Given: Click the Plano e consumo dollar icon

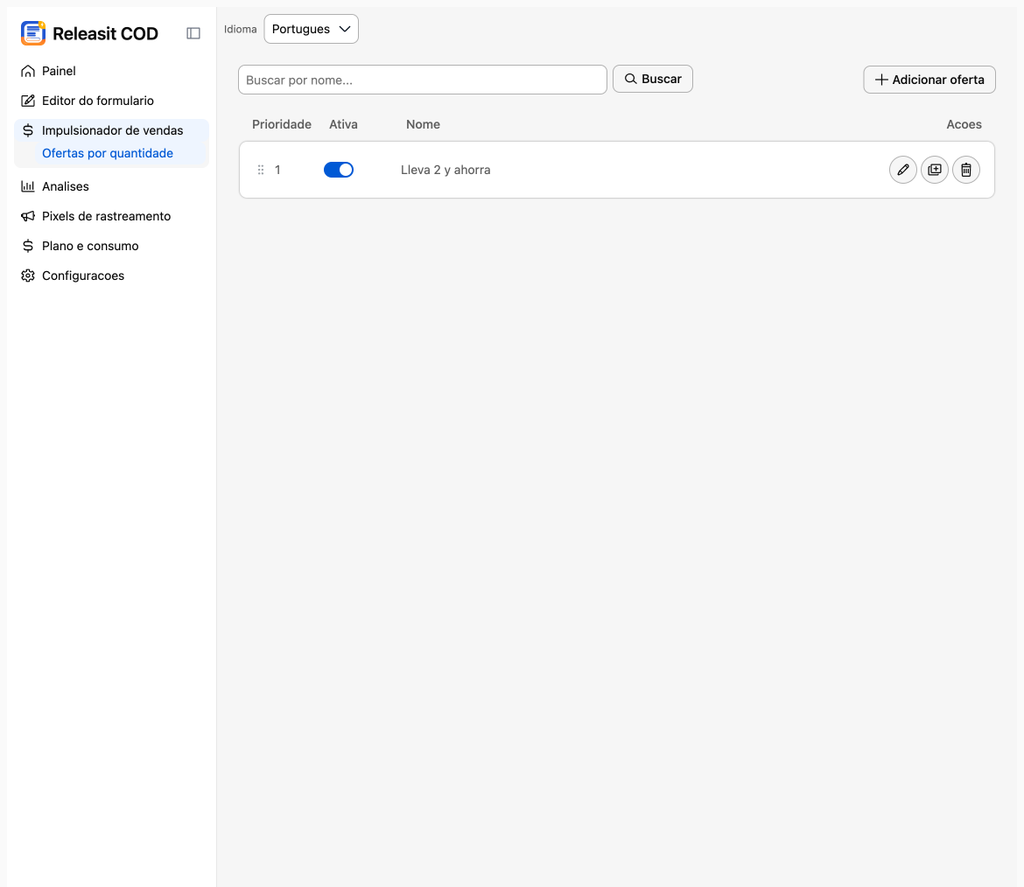Looking at the screenshot, I should tap(27, 246).
